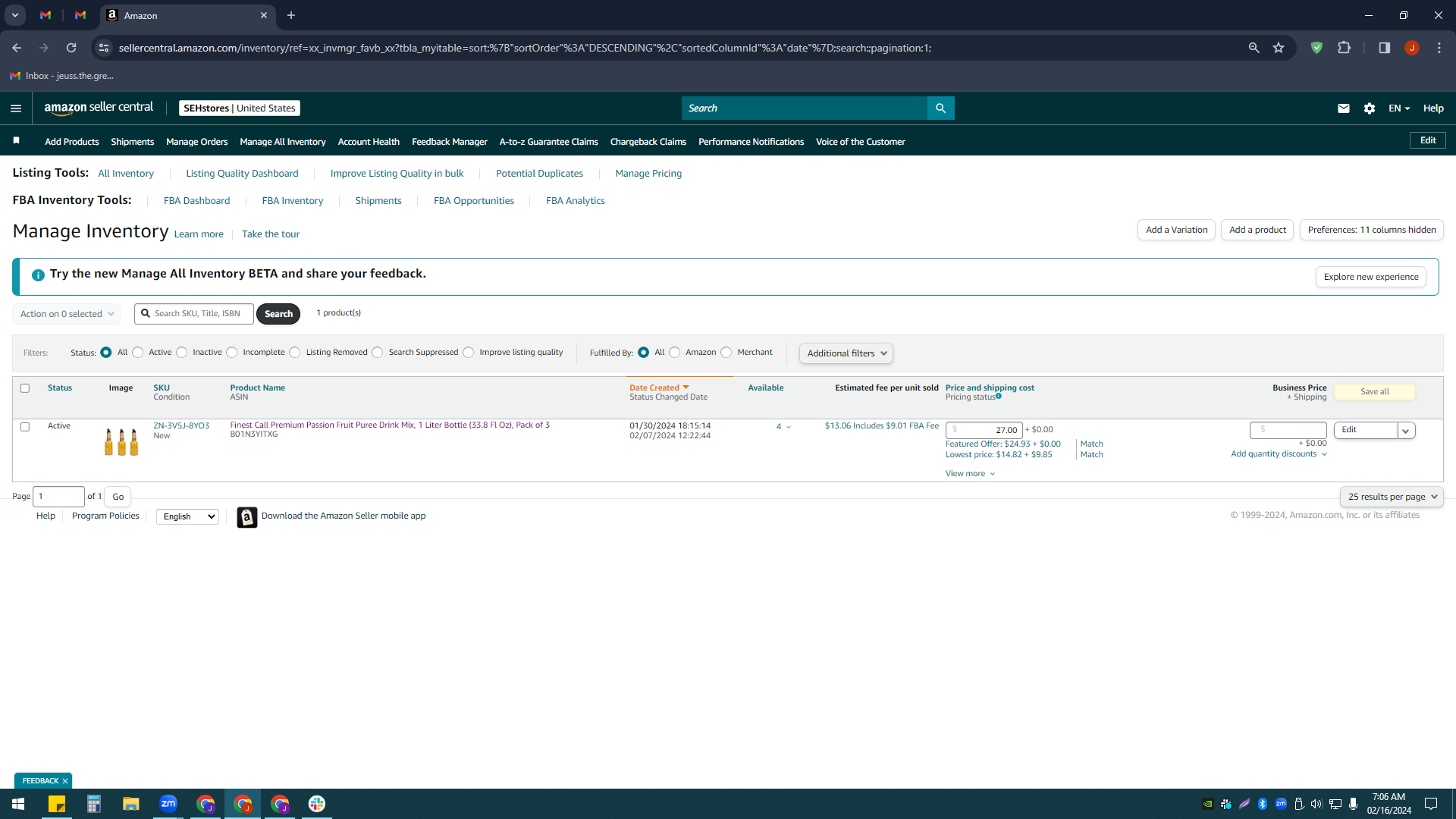Open the 25 results per page dropdown
Viewport: 1456px width, 819px height.
coord(1392,497)
